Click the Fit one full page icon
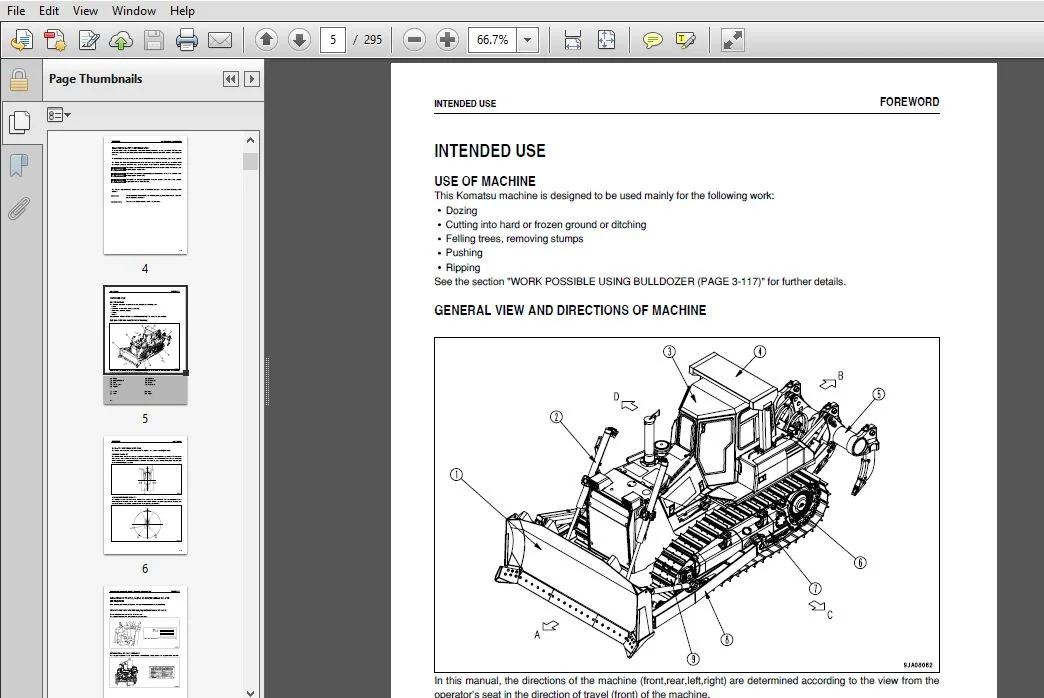The width and height of the screenshot is (1044, 698). (606, 40)
